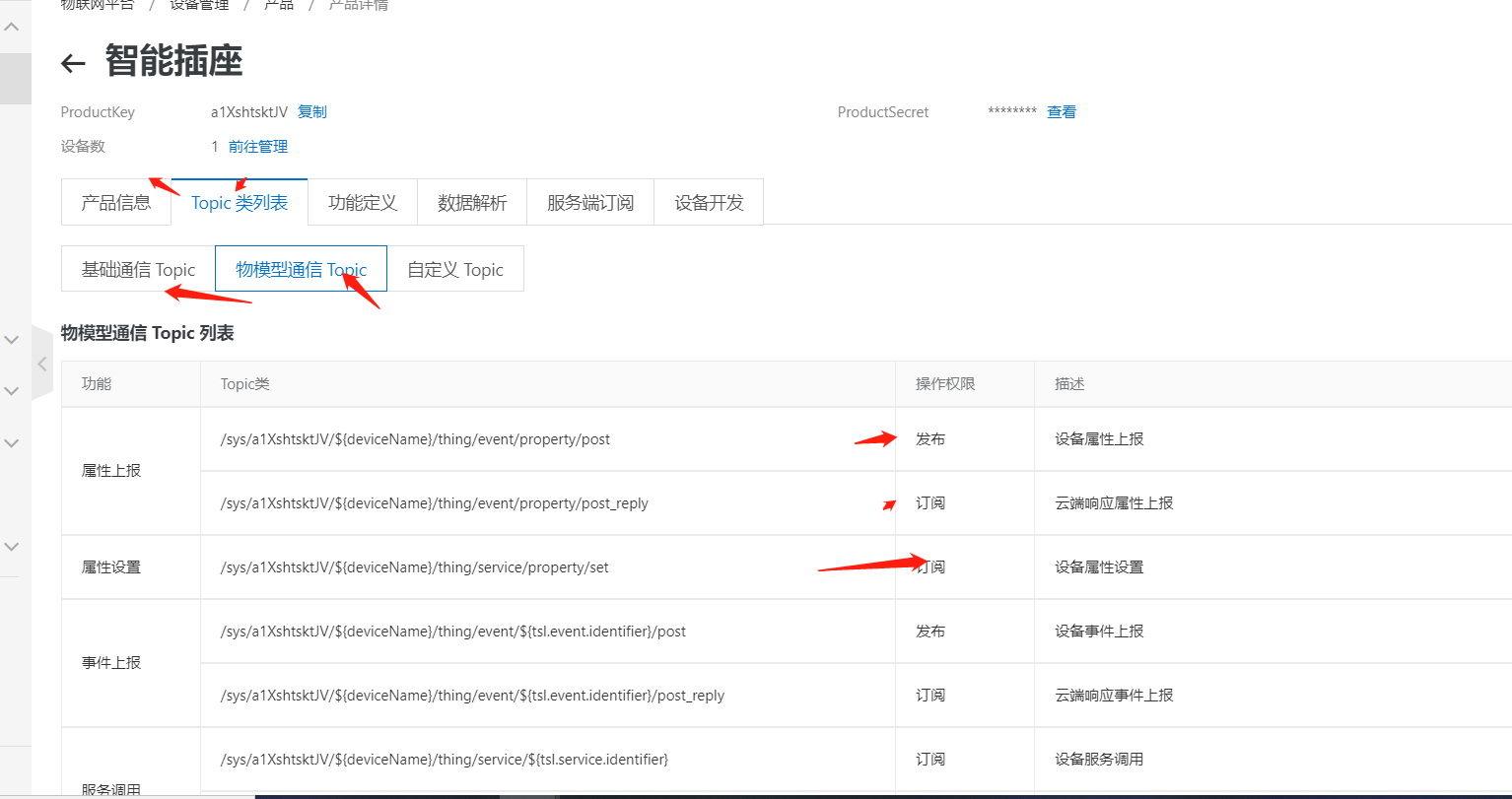Click the description 设备服务调用
Screen dimensions: 1512x799
tap(1099, 760)
